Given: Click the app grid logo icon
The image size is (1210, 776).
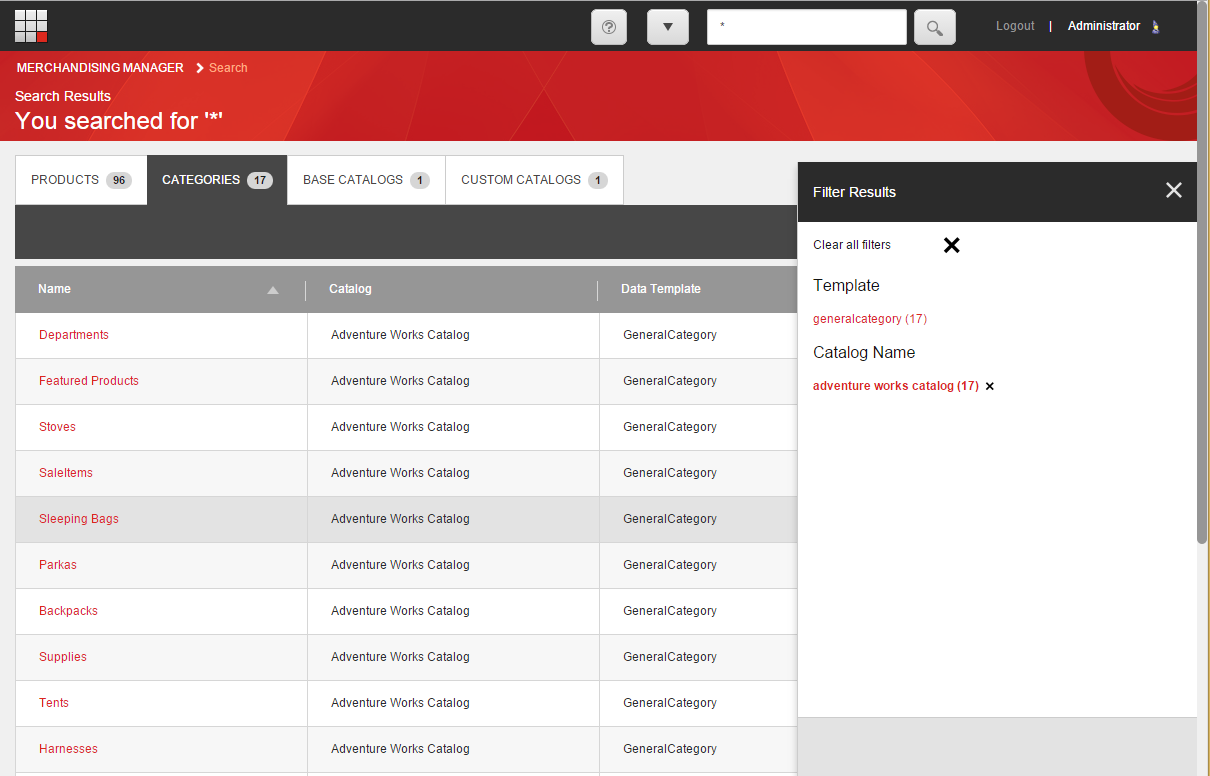Looking at the screenshot, I should point(31,26).
